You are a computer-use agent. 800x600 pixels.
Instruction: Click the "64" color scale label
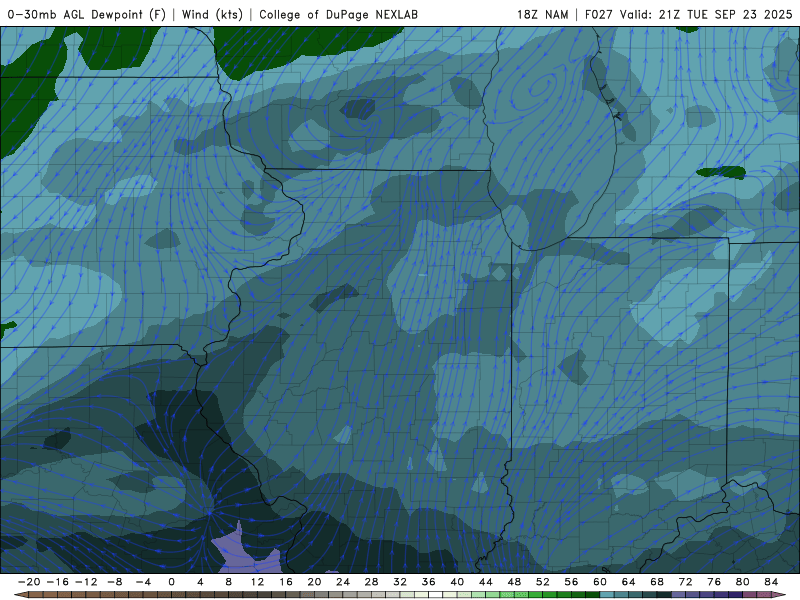click(x=629, y=582)
